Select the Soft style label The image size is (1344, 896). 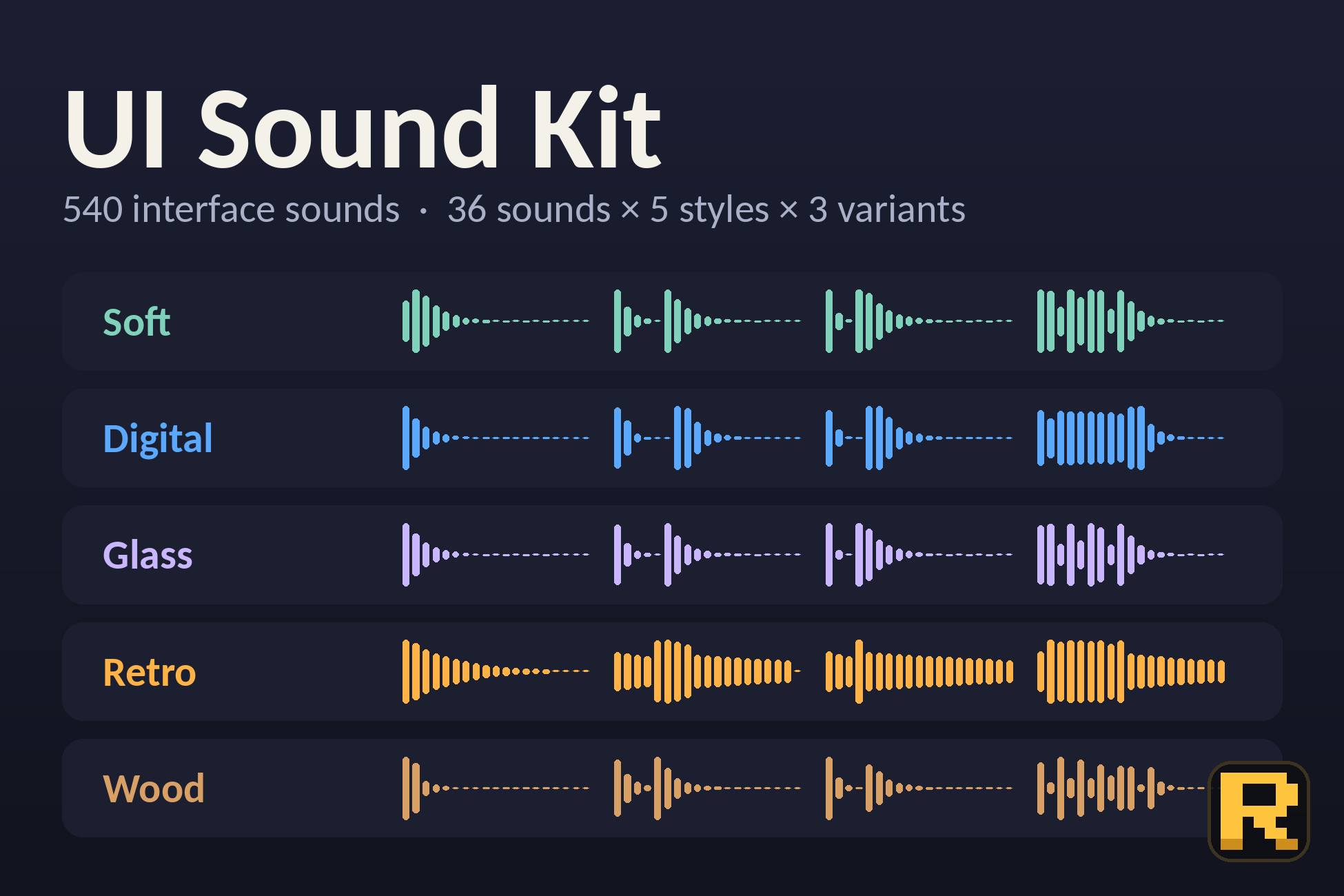(x=136, y=322)
